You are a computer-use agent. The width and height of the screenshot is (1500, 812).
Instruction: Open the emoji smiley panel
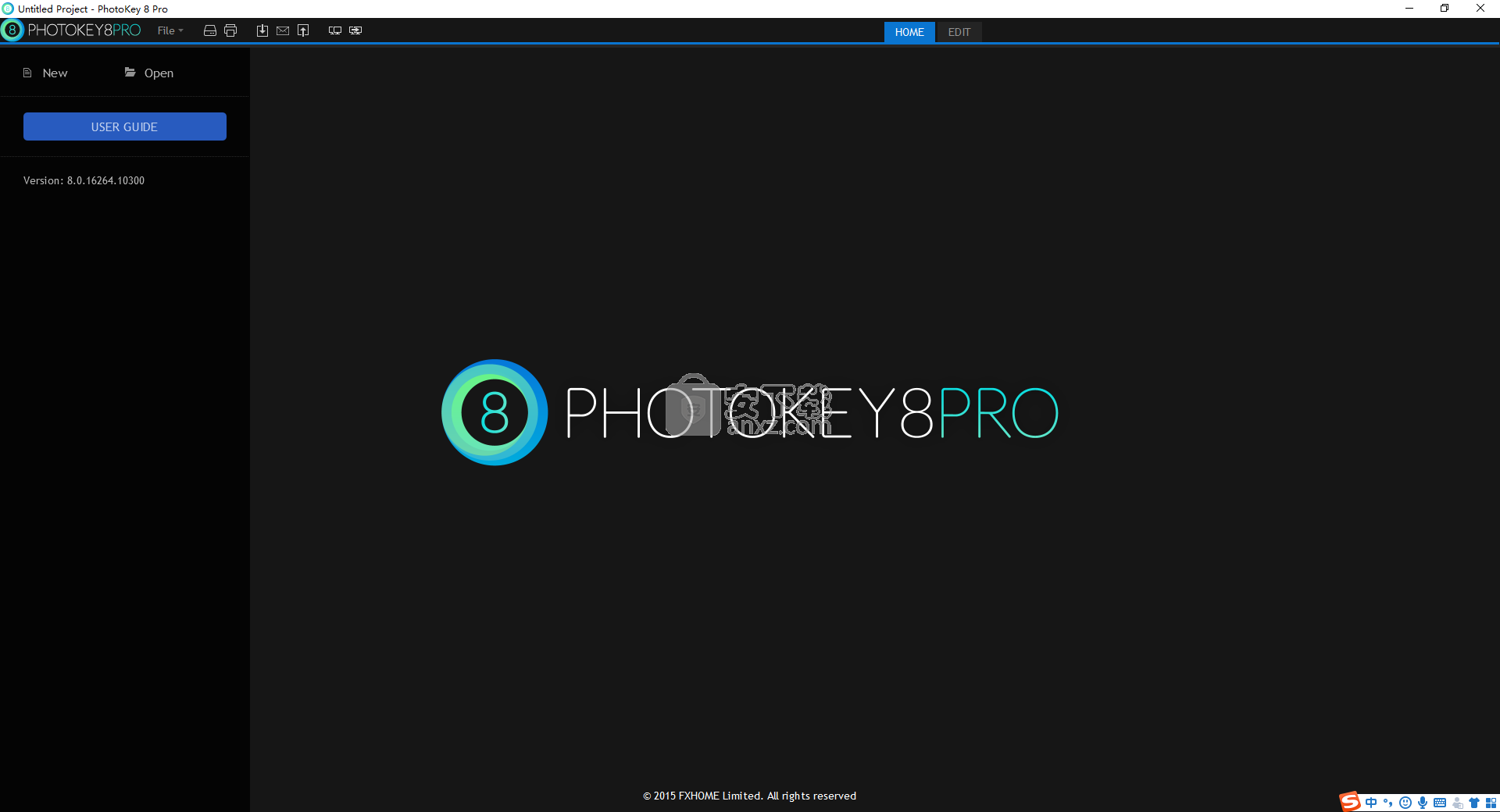point(1405,803)
